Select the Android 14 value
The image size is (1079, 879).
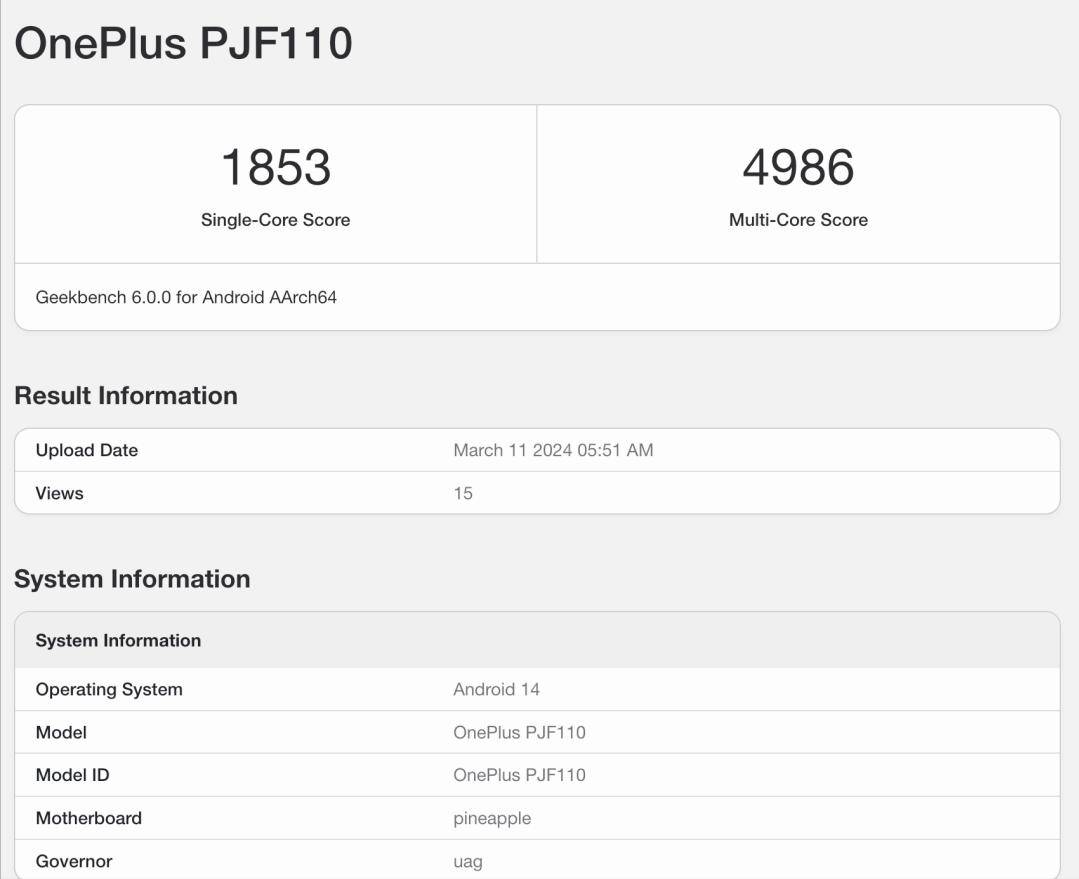pyautogui.click(x=496, y=689)
